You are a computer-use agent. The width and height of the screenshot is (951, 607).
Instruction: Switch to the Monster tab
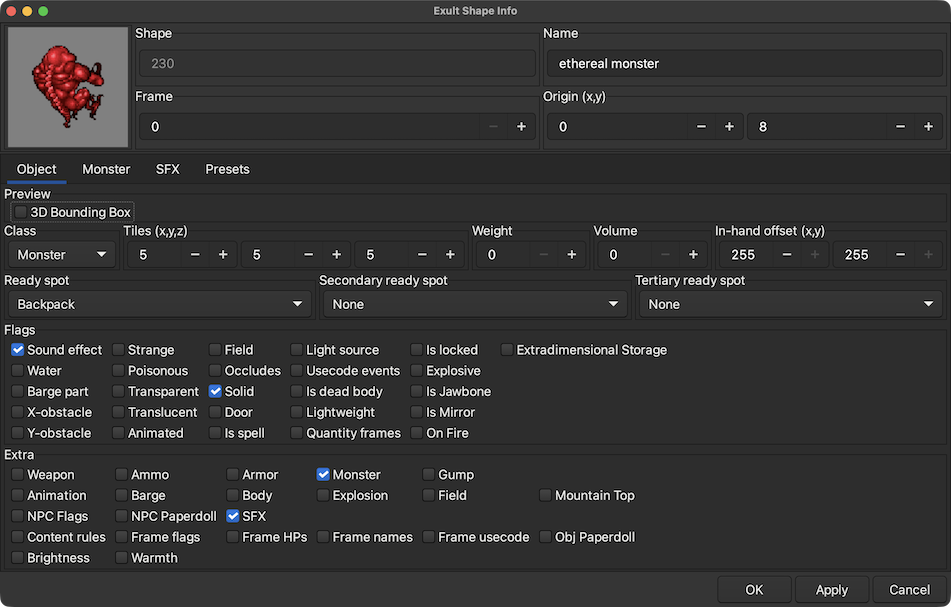pos(106,169)
